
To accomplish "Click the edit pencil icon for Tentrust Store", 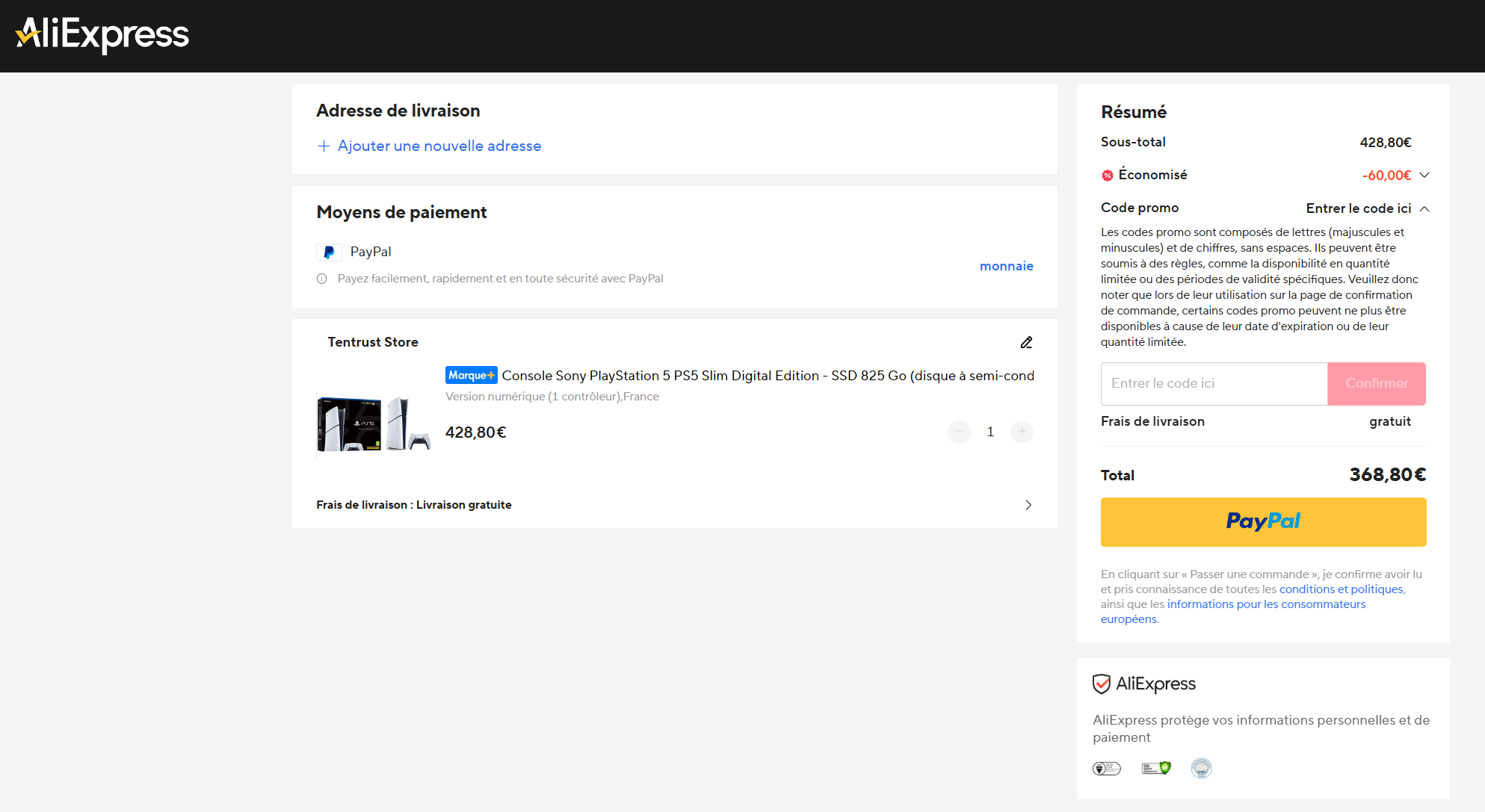I will point(1026,342).
